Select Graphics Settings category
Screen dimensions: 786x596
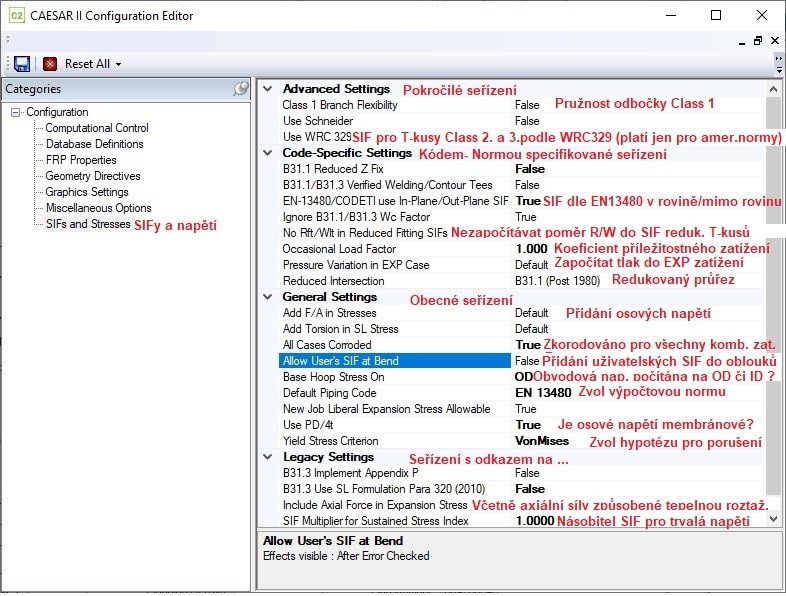coord(87,192)
